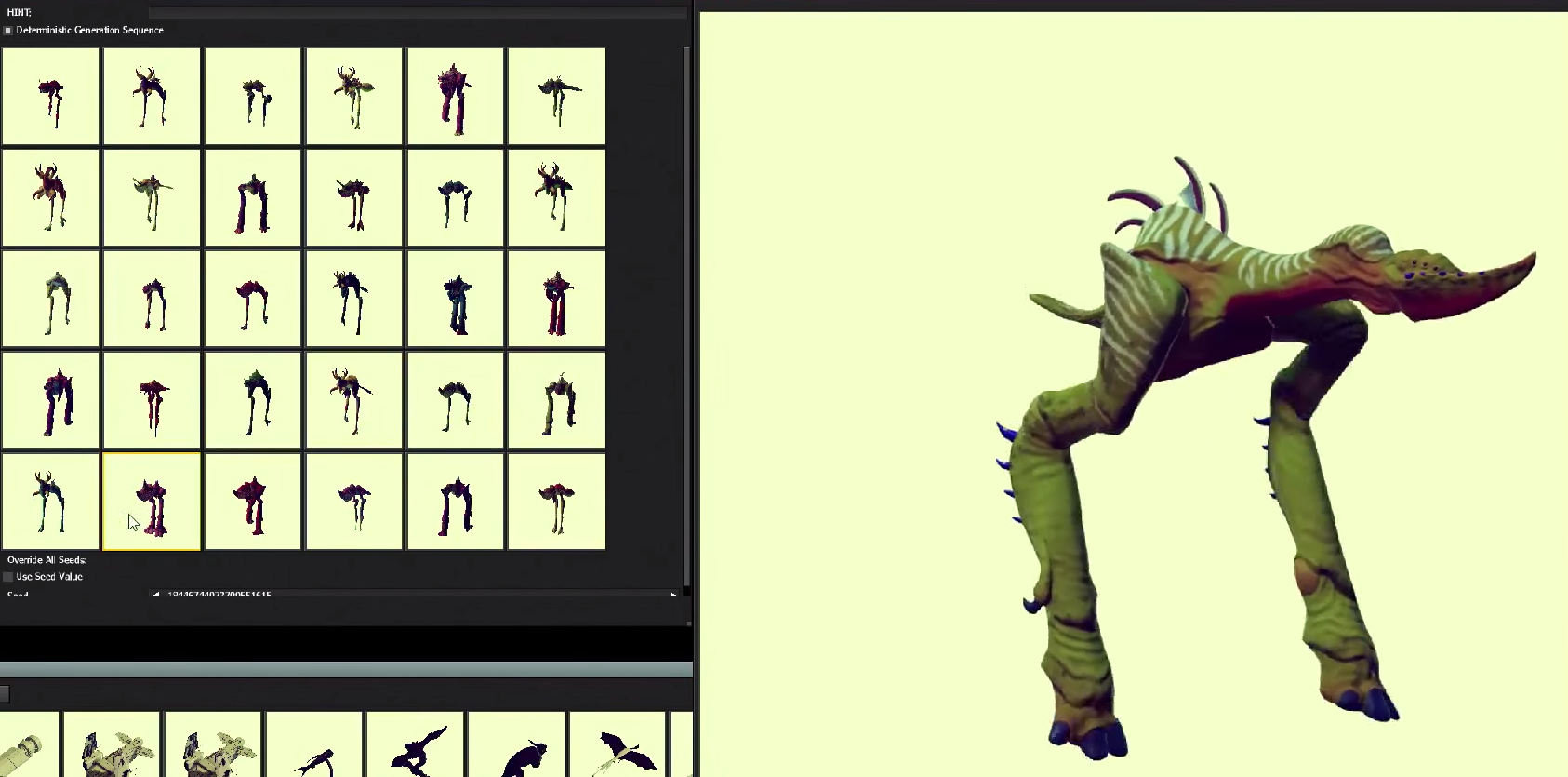
Task: Click the creature grid vertical scrollbar
Action: 686,316
